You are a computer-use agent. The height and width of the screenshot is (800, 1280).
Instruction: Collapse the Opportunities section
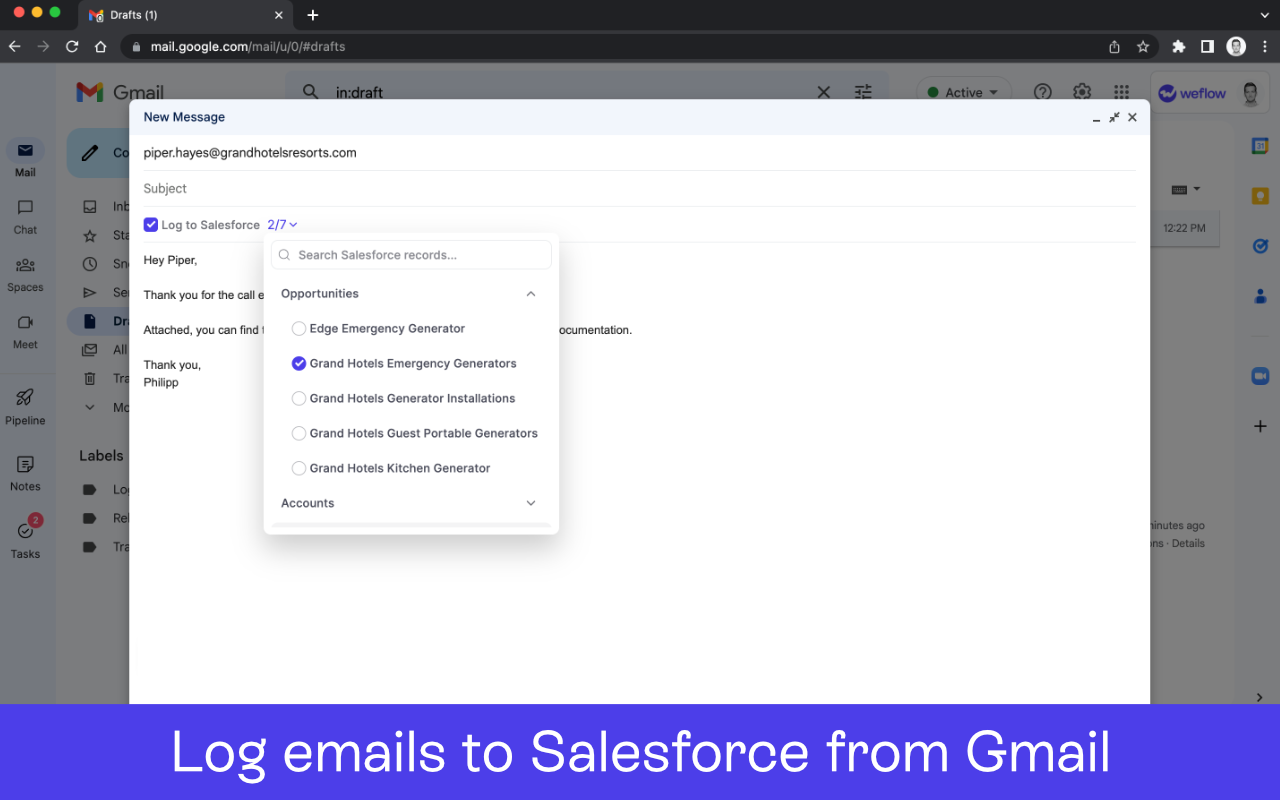[x=531, y=294]
